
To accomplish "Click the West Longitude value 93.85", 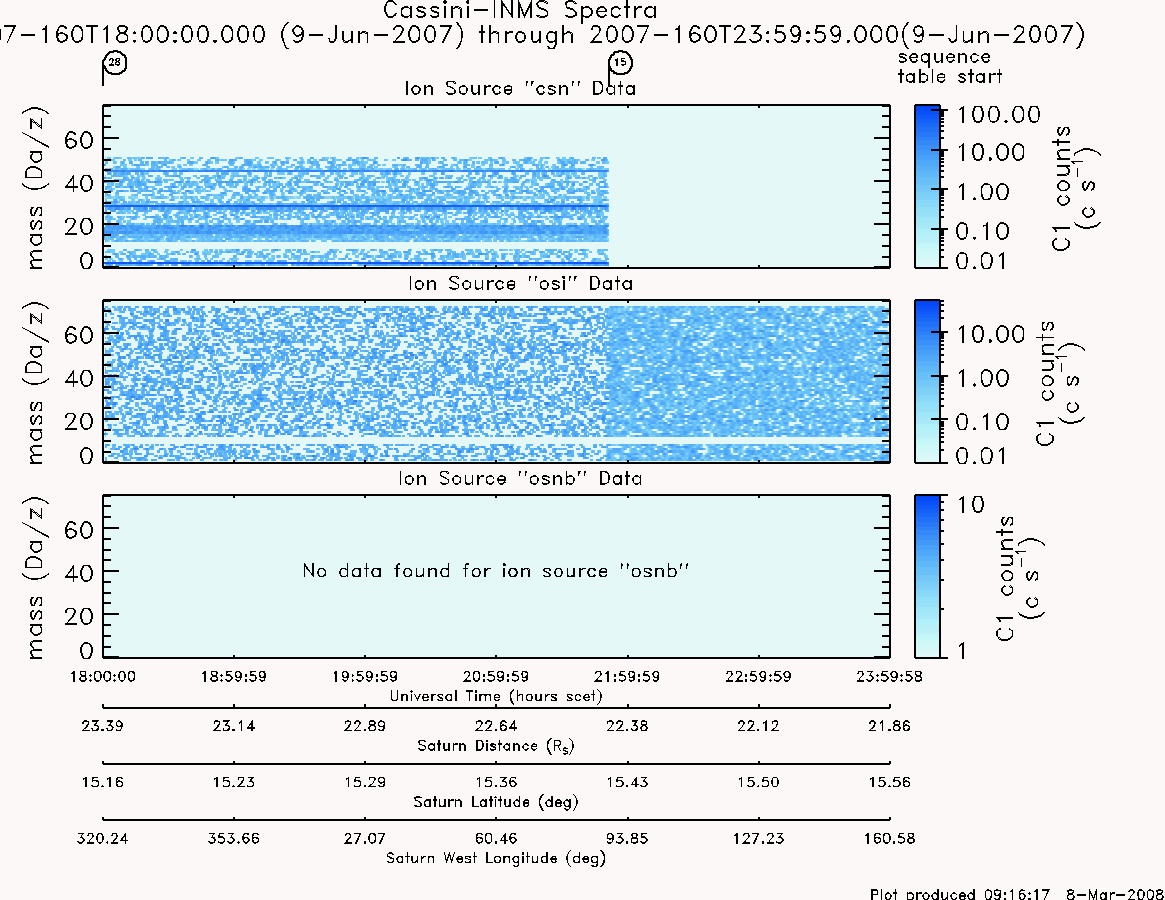I will (x=626, y=839).
